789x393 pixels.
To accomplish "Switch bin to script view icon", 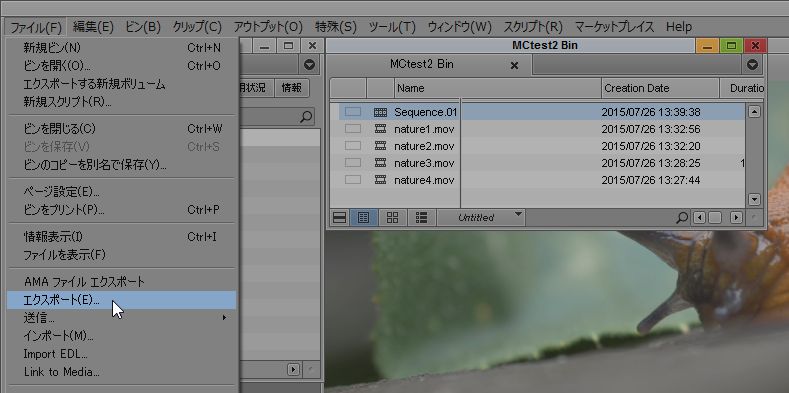I will point(422,218).
